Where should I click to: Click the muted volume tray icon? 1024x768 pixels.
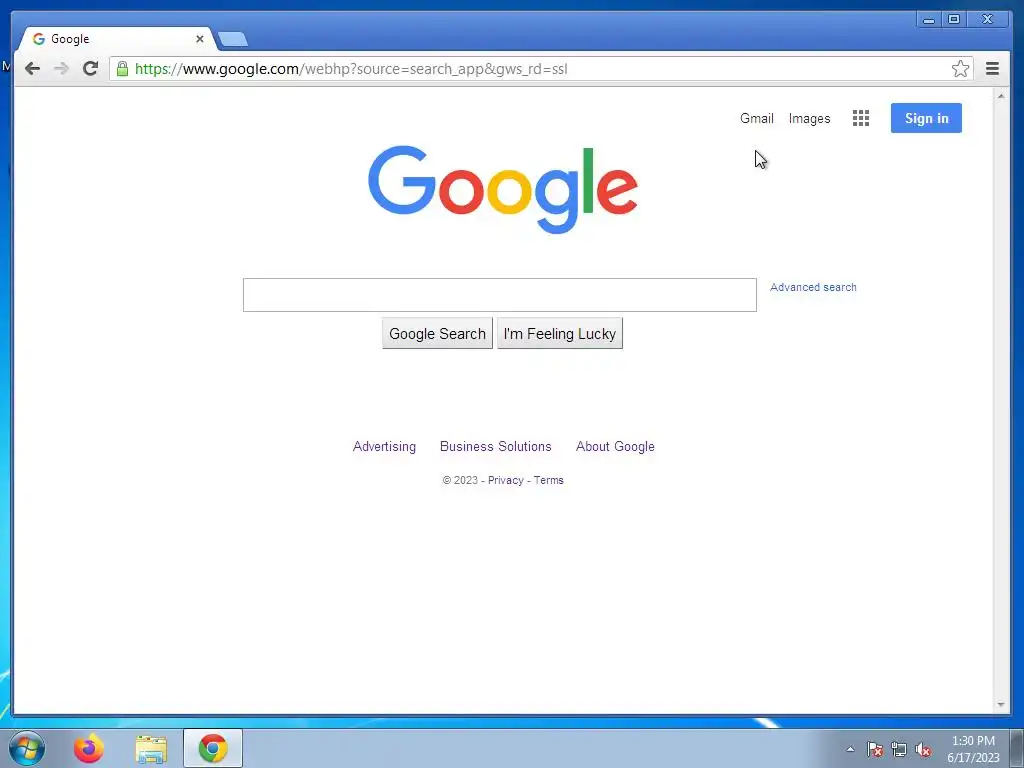coord(923,749)
